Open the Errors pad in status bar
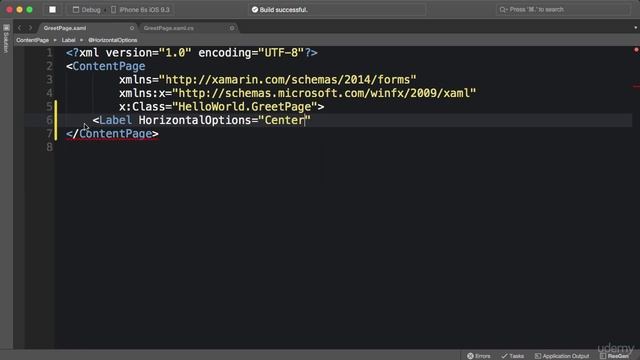This screenshot has height=360, width=640. [x=479, y=356]
